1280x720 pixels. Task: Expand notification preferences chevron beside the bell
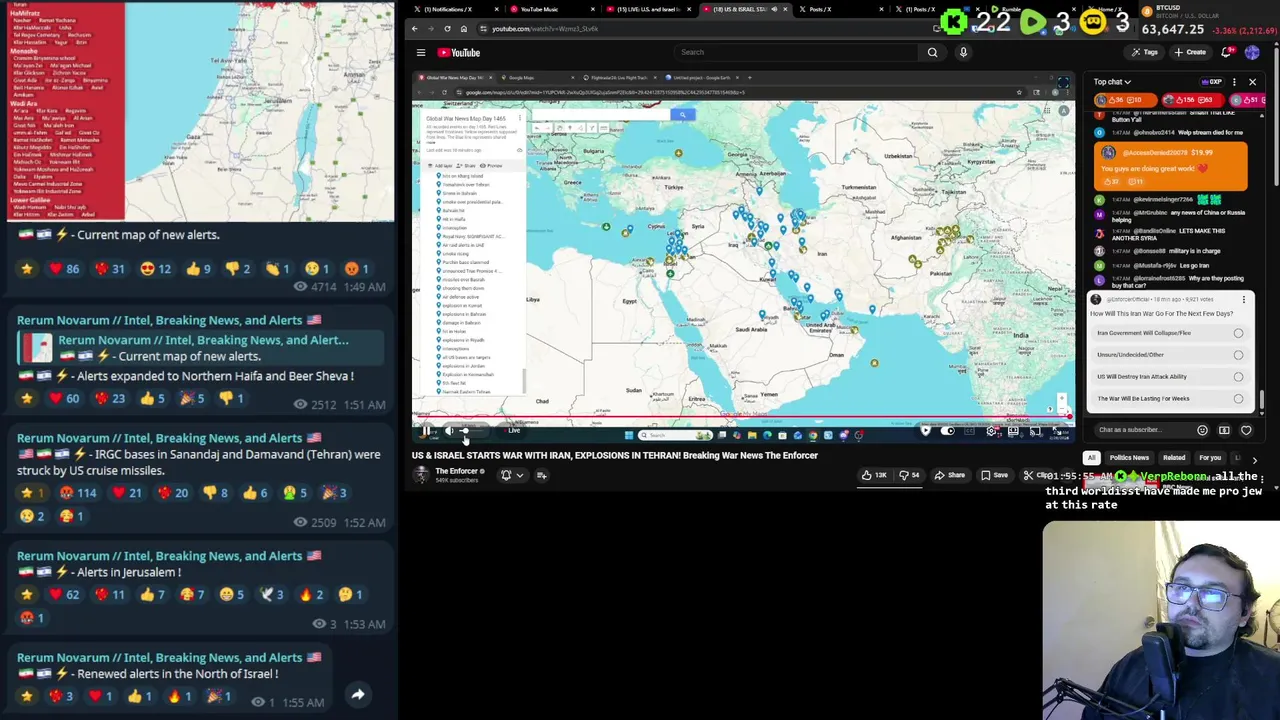(519, 475)
